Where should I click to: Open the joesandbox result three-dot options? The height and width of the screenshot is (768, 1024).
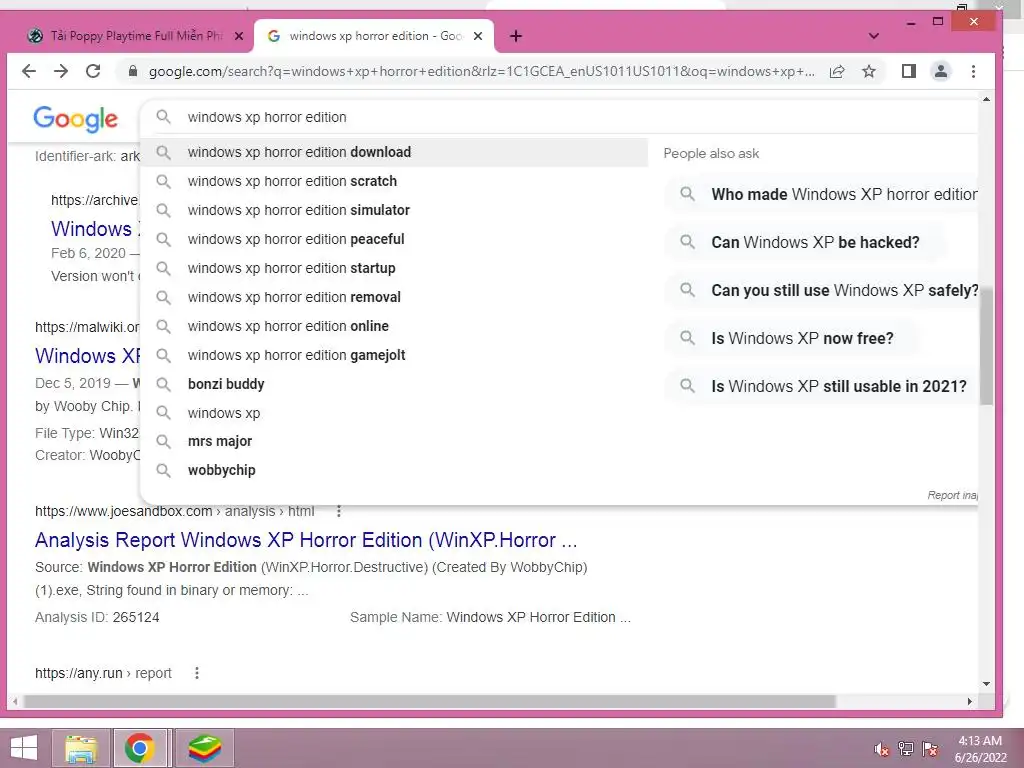338,511
